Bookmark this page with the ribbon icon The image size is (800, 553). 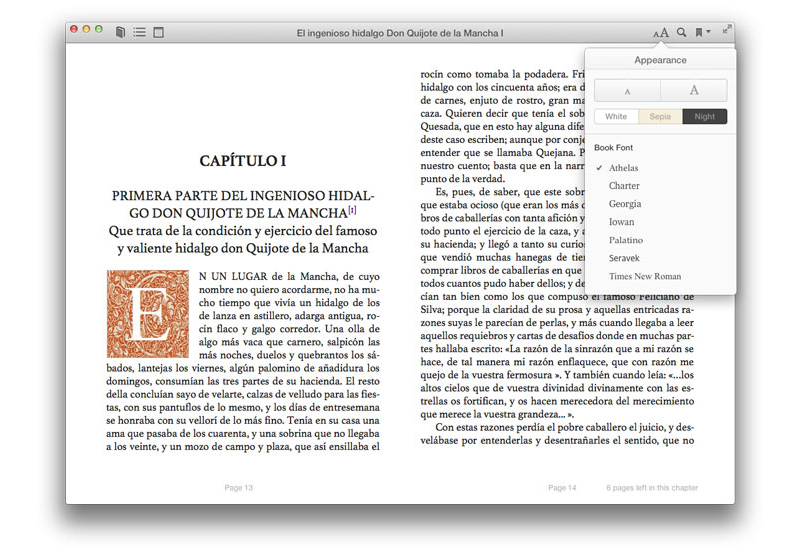tap(698, 32)
